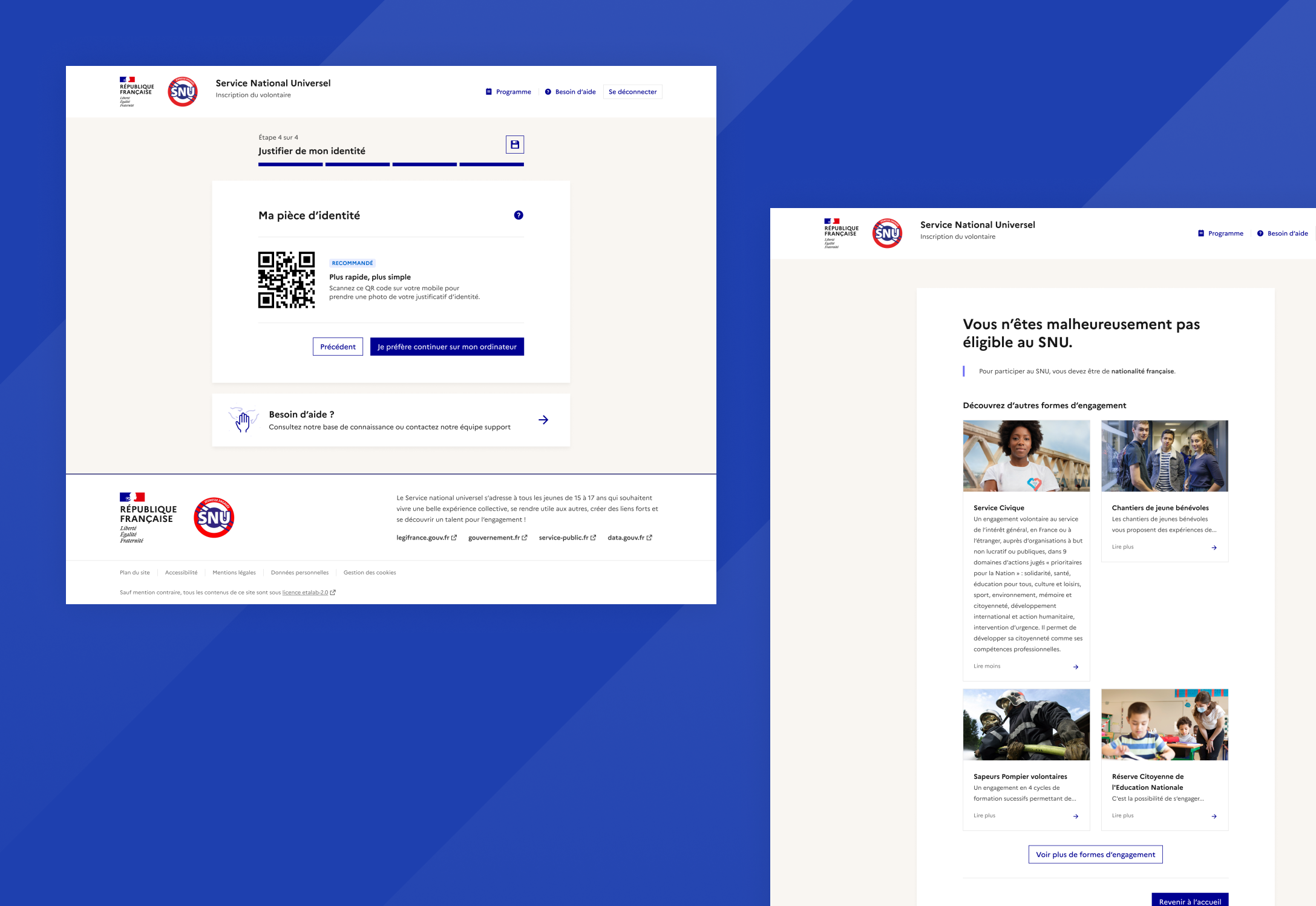Click the help question mark next to Ma pièce d'identité
Viewport: 1316px width, 906px height.
click(x=519, y=215)
